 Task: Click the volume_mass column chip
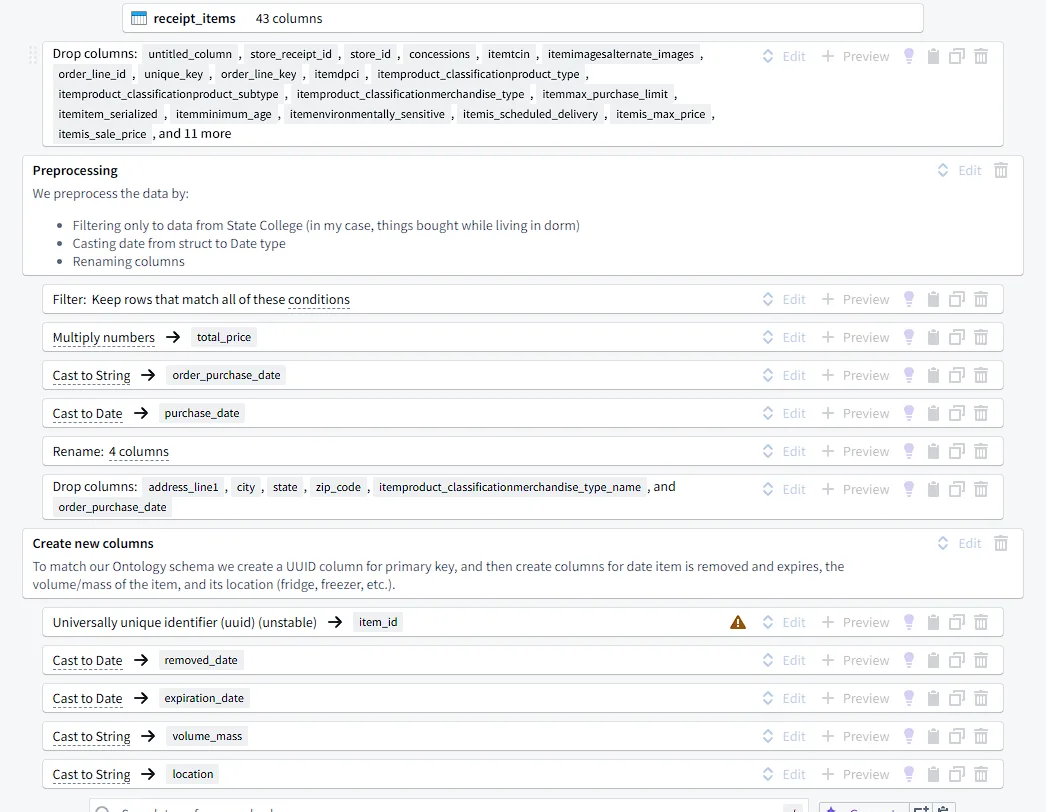(x=207, y=736)
